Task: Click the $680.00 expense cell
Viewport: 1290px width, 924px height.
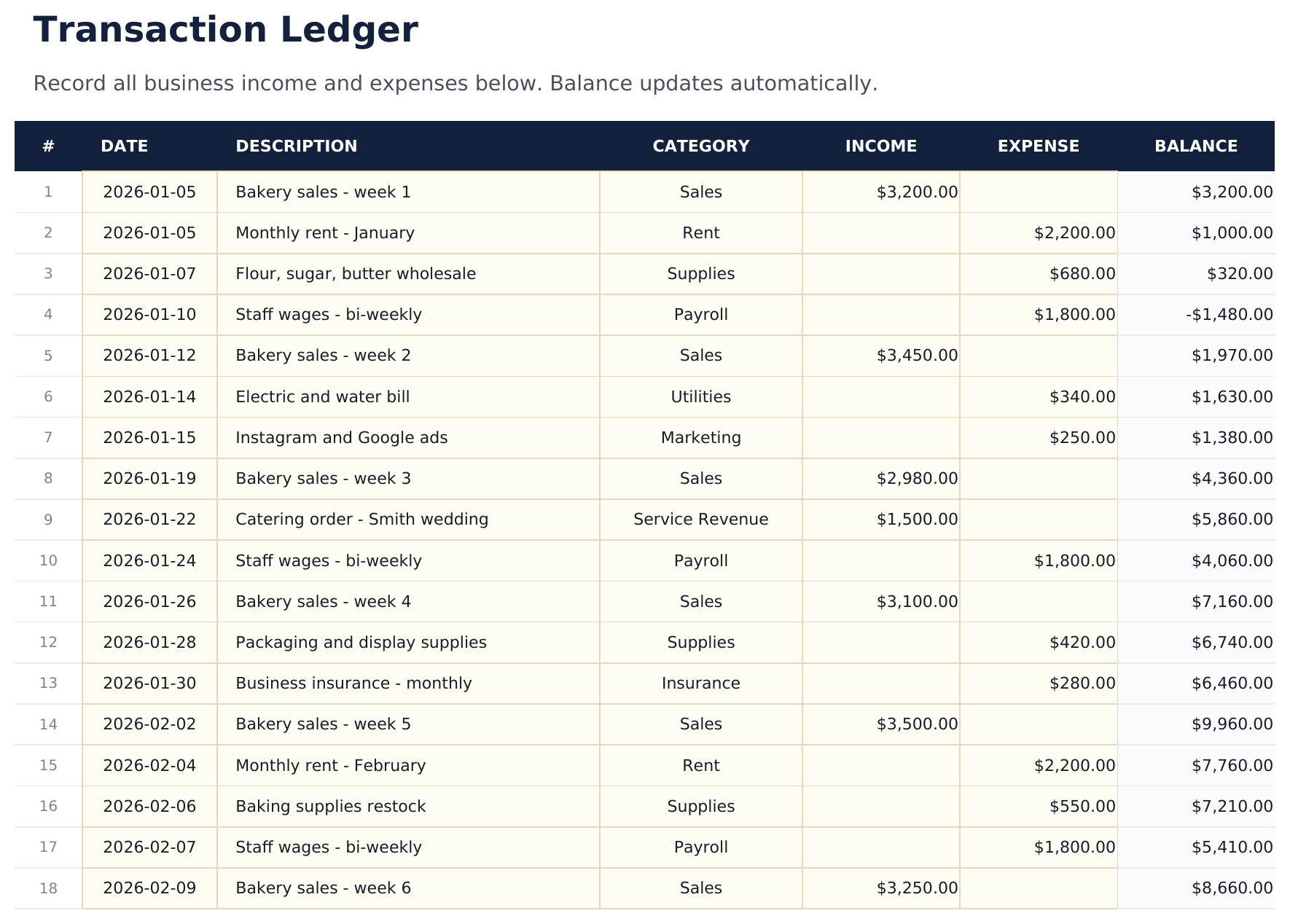Action: [1038, 274]
